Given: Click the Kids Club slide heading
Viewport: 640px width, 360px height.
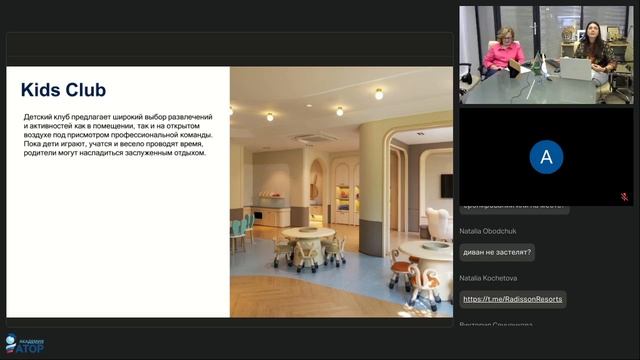Looking at the screenshot, I should (63, 90).
